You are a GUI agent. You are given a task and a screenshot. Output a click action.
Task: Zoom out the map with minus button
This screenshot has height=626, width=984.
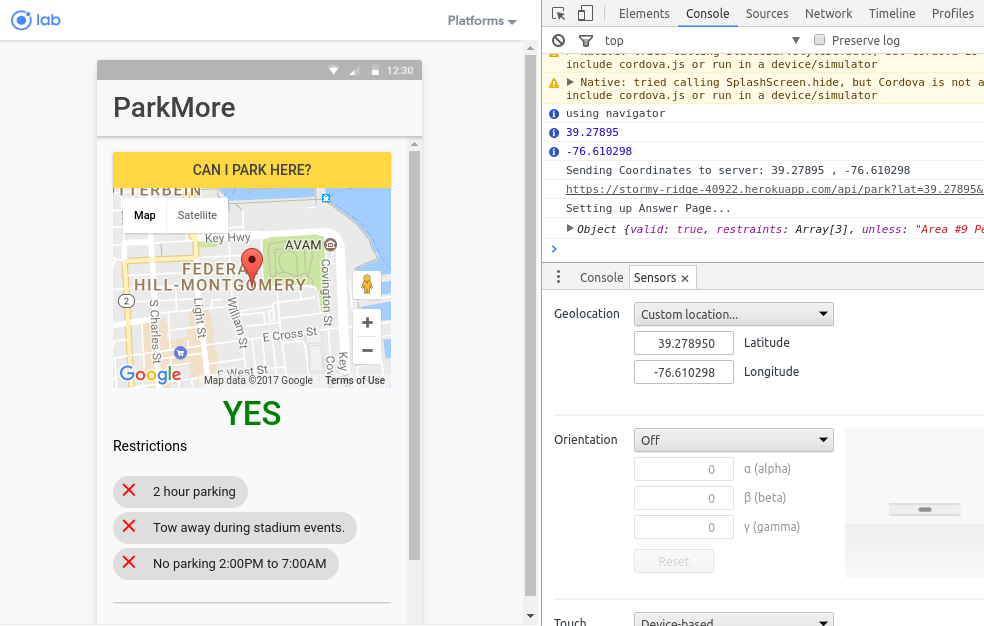tap(367, 350)
